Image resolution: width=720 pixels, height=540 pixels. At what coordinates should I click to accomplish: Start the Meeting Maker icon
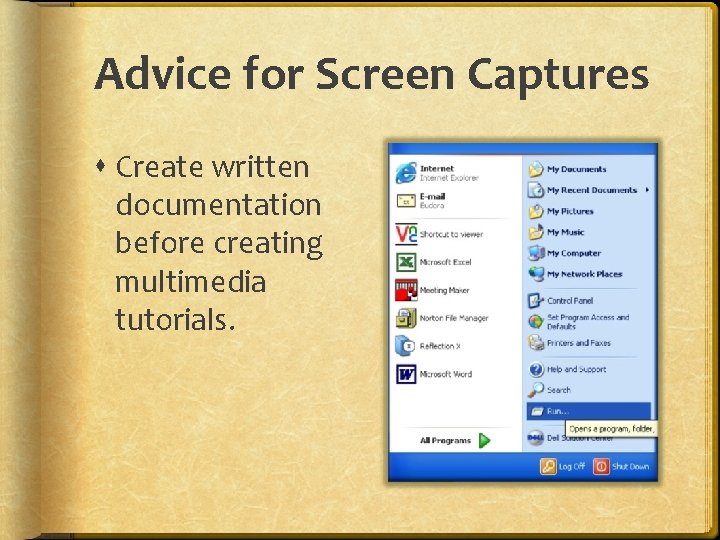click(x=406, y=290)
